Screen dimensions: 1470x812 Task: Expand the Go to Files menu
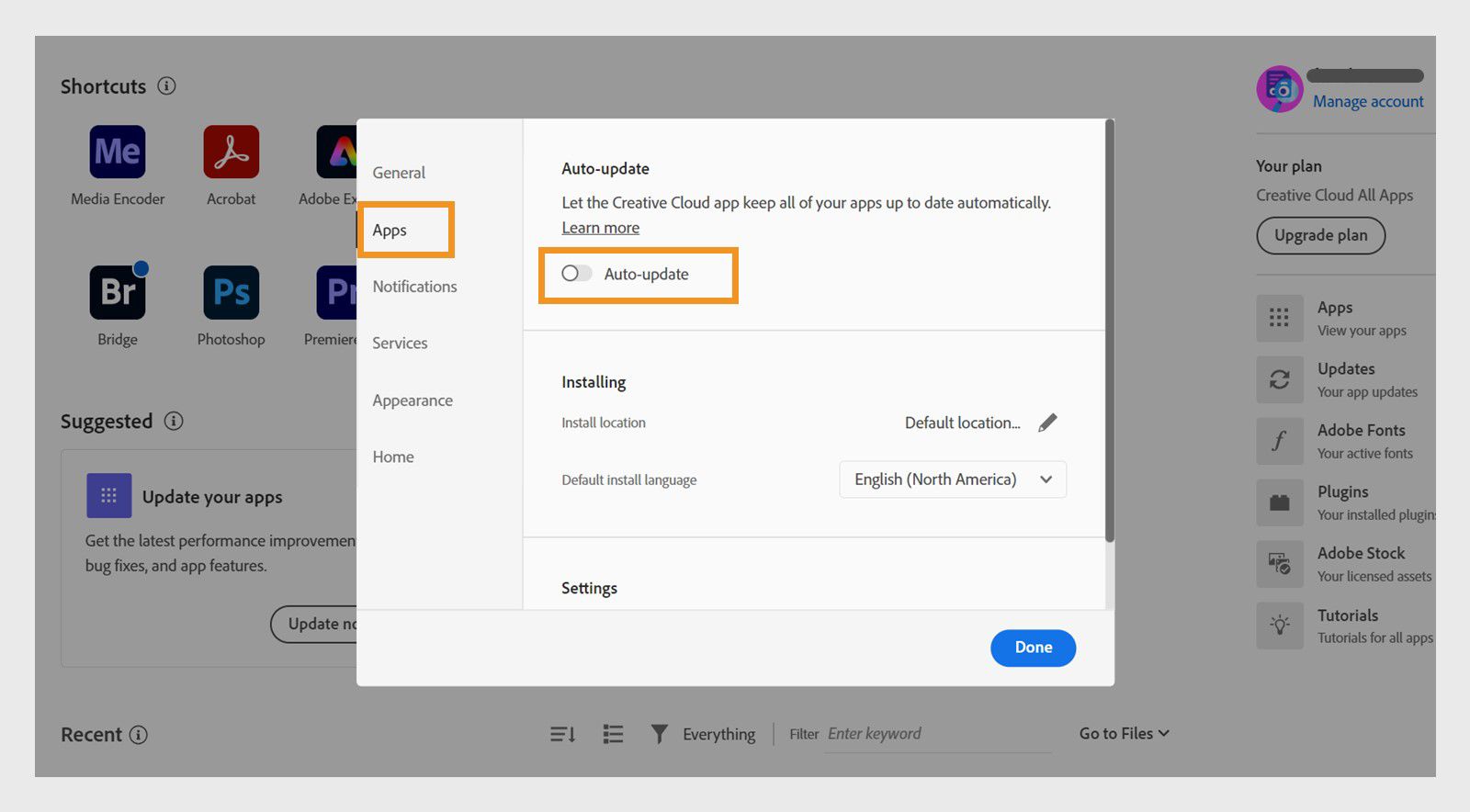(x=1124, y=733)
